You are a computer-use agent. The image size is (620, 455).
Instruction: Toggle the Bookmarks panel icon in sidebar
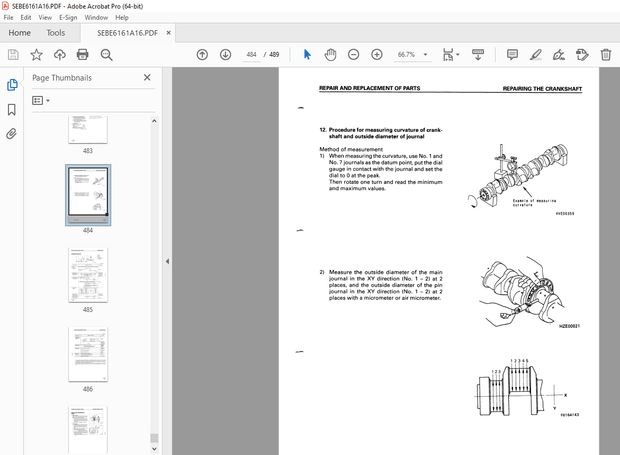click(x=12, y=109)
